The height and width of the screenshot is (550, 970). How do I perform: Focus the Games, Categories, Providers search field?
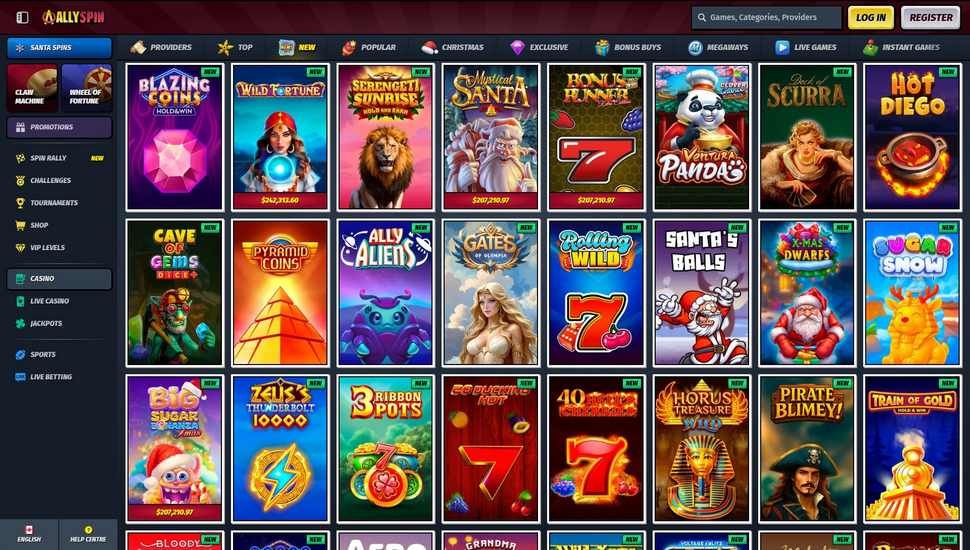766,18
